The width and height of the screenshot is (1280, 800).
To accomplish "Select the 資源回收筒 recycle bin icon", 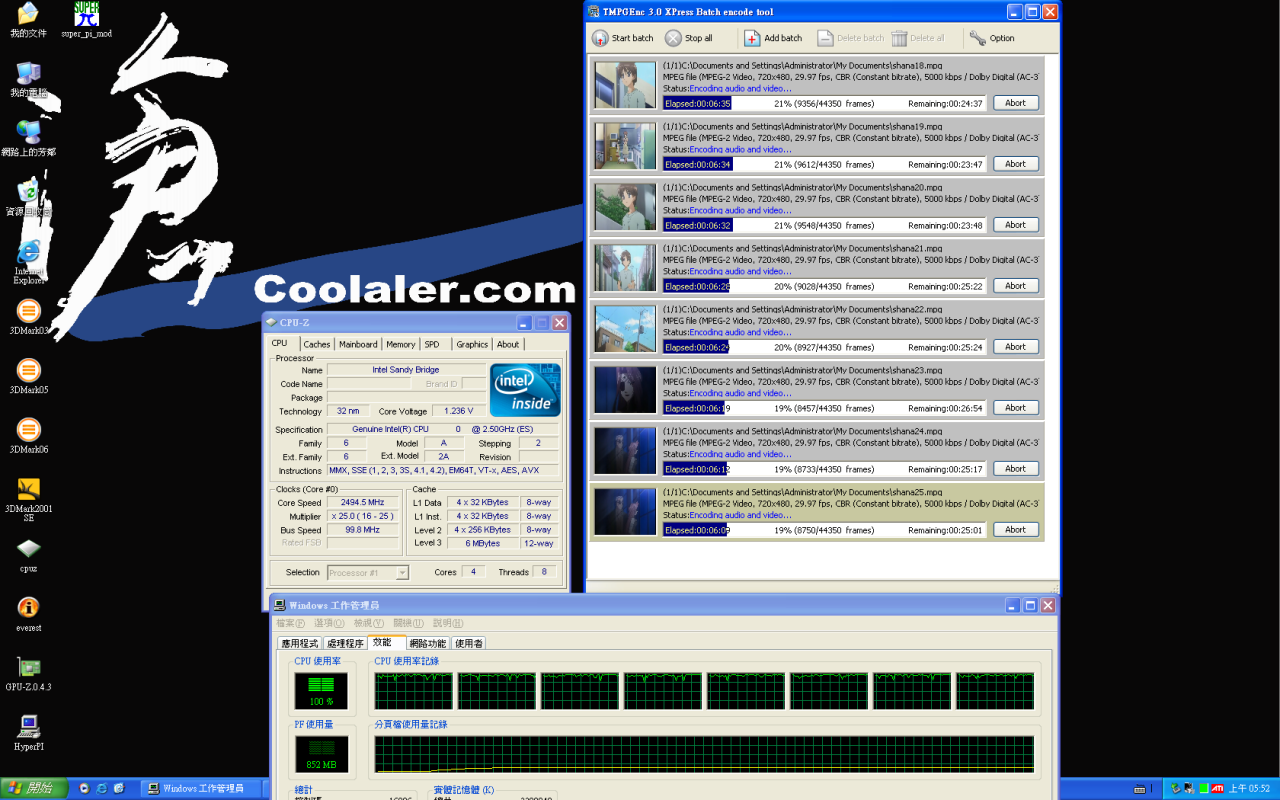I will tap(28, 198).
